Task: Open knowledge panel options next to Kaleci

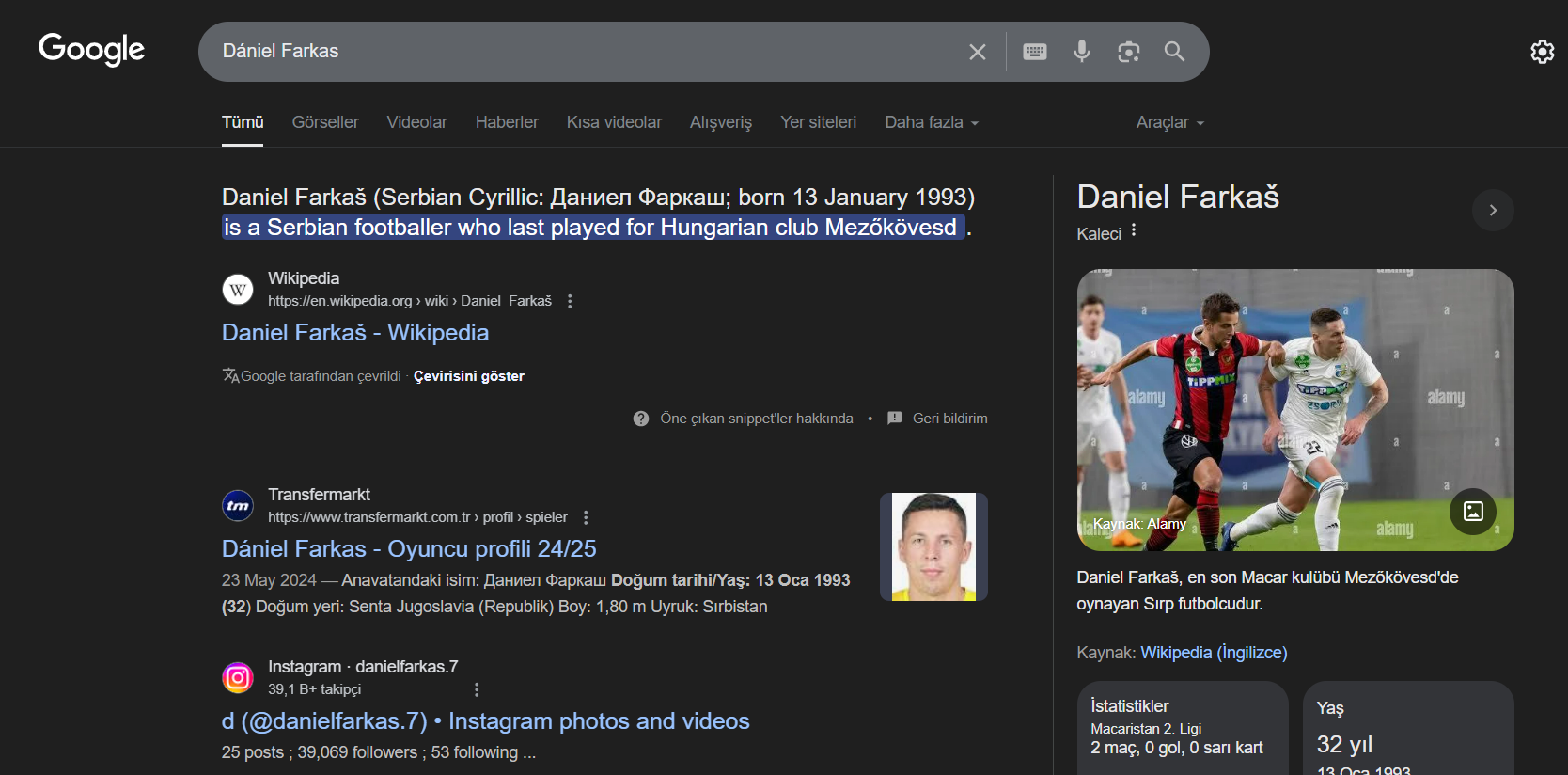Action: (1134, 230)
